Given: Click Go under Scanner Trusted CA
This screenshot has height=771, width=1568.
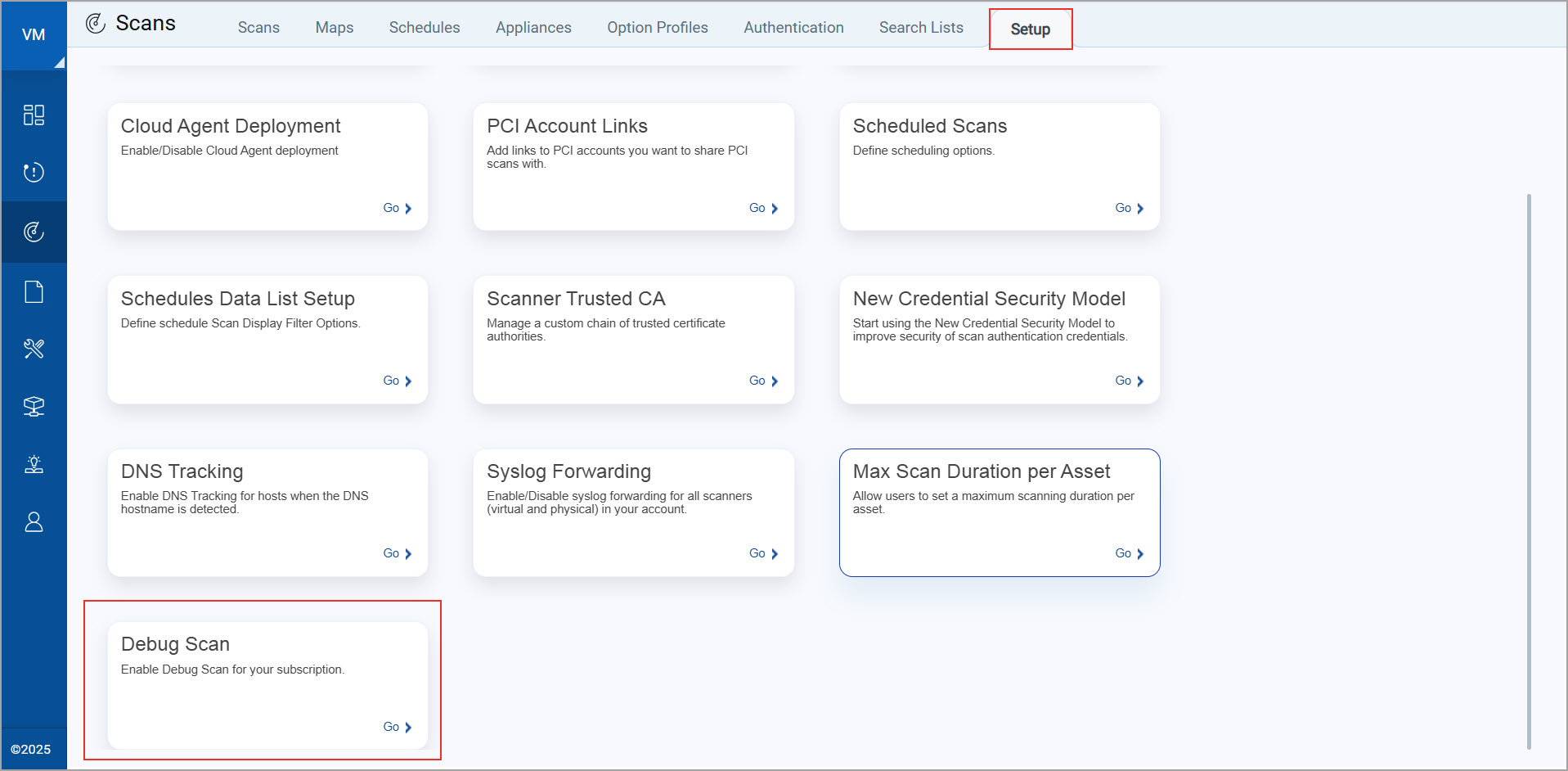Looking at the screenshot, I should click(763, 381).
